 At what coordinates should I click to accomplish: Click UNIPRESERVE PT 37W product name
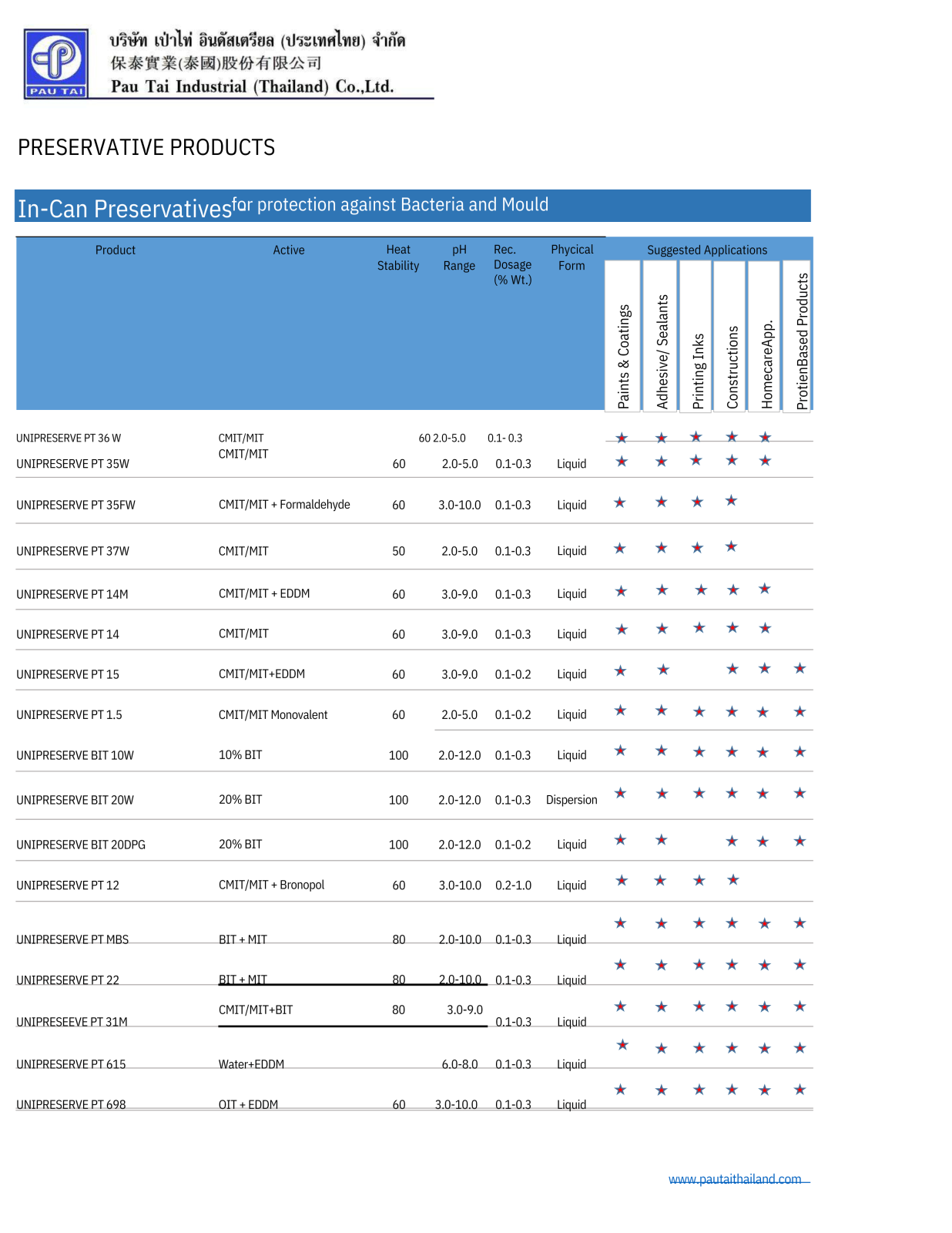pos(72,551)
